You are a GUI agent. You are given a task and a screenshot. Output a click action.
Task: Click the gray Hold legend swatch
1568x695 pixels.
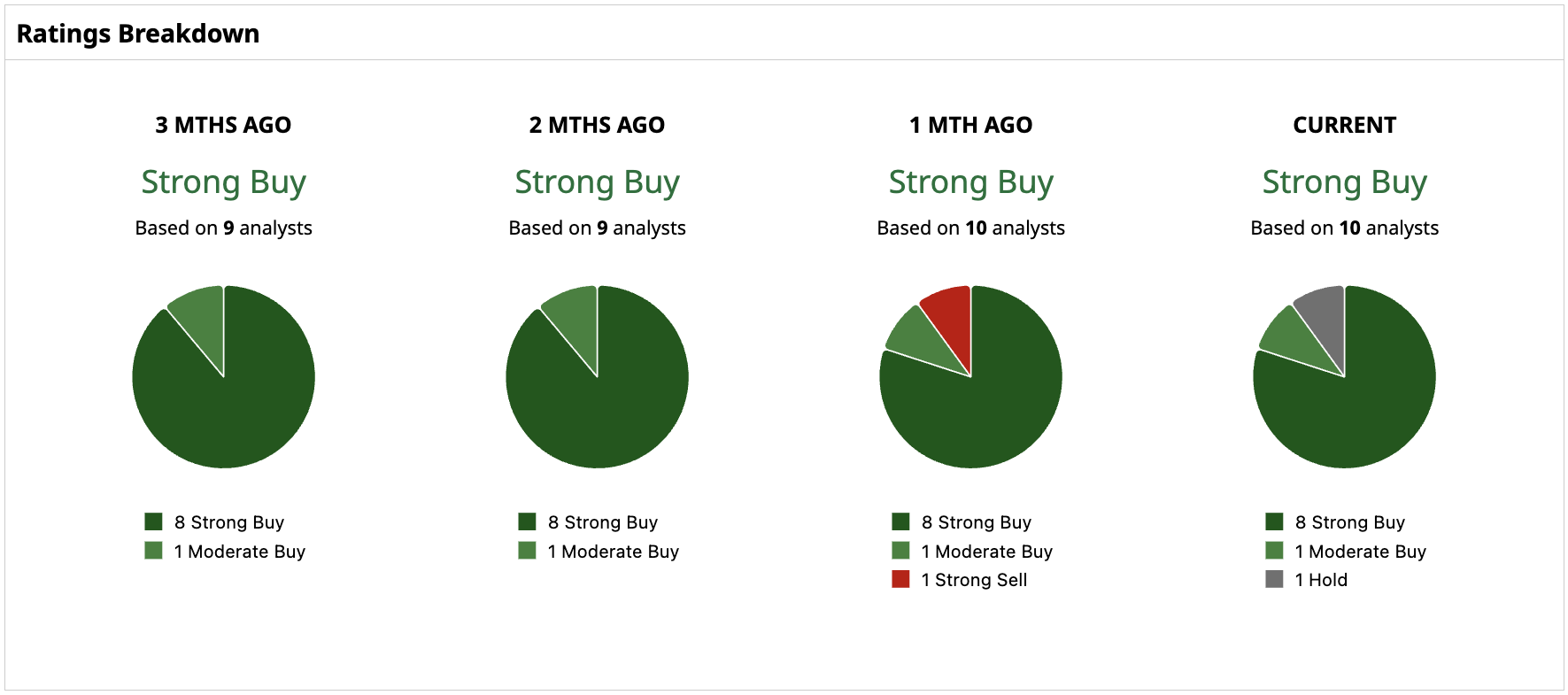[x=1274, y=580]
